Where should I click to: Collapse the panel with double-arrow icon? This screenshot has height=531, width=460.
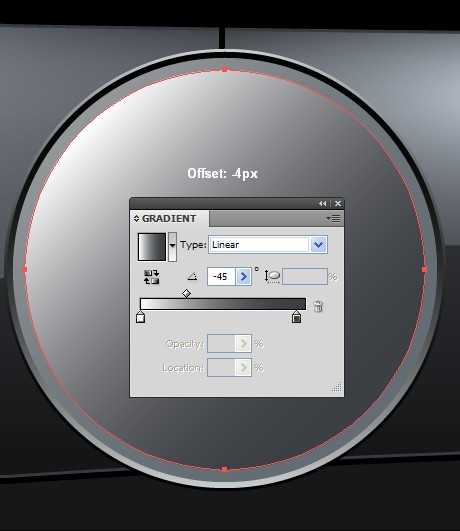322,204
